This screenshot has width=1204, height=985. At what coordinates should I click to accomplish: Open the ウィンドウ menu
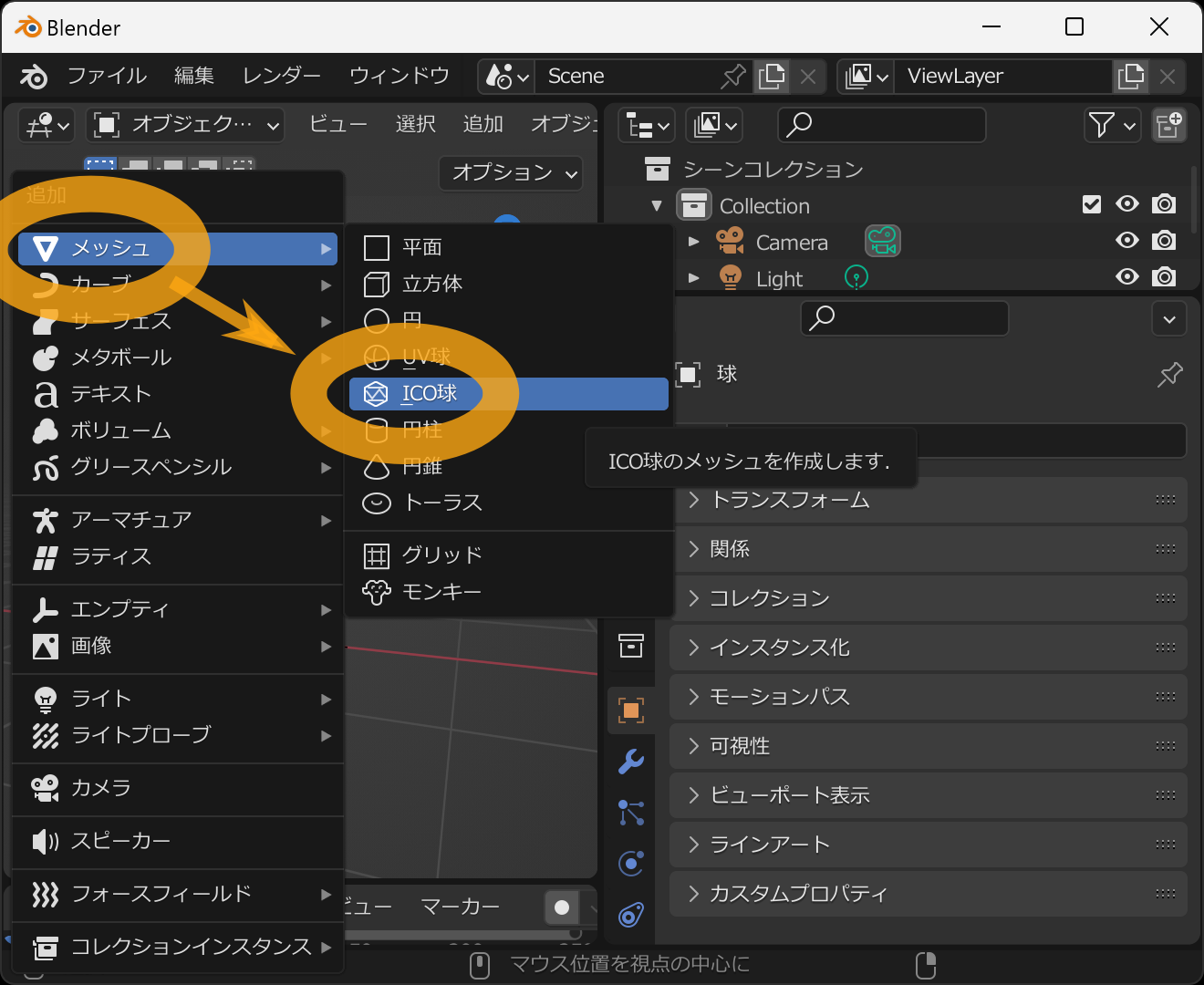click(400, 76)
